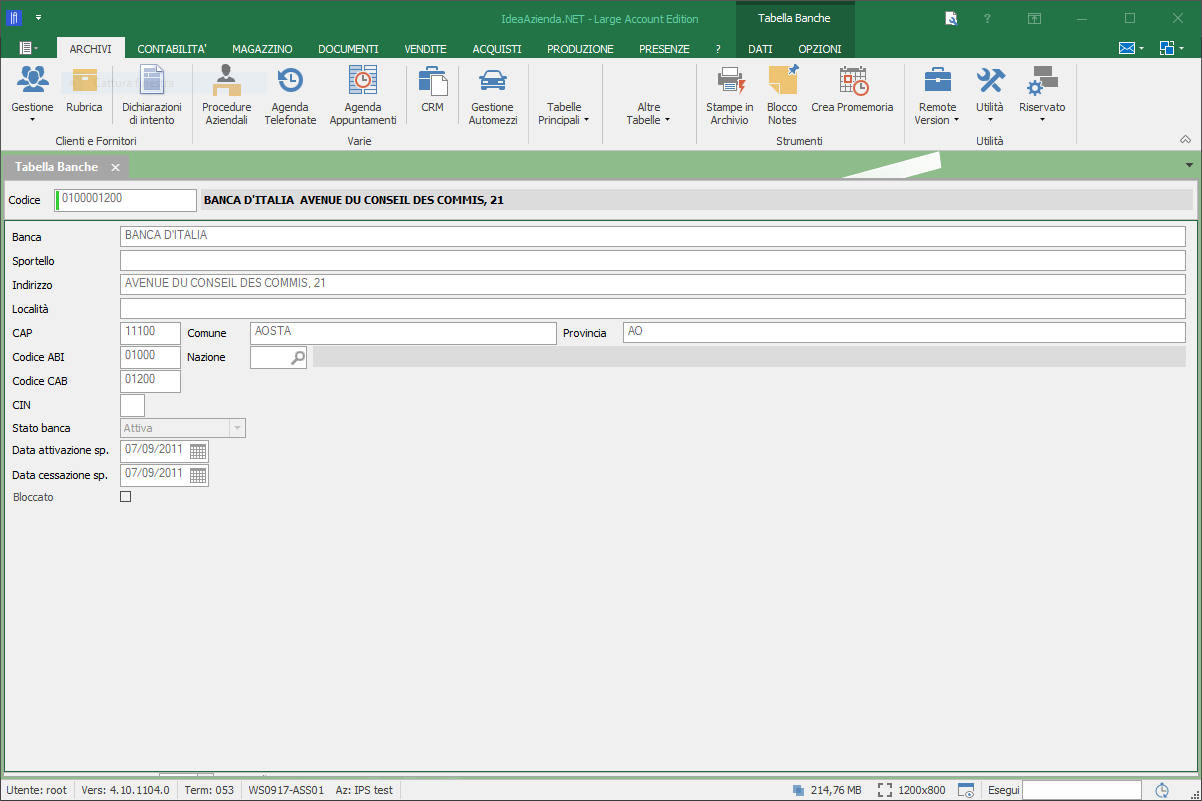
Task: Expand Tabelle Principali dropdown
Action: 564,113
